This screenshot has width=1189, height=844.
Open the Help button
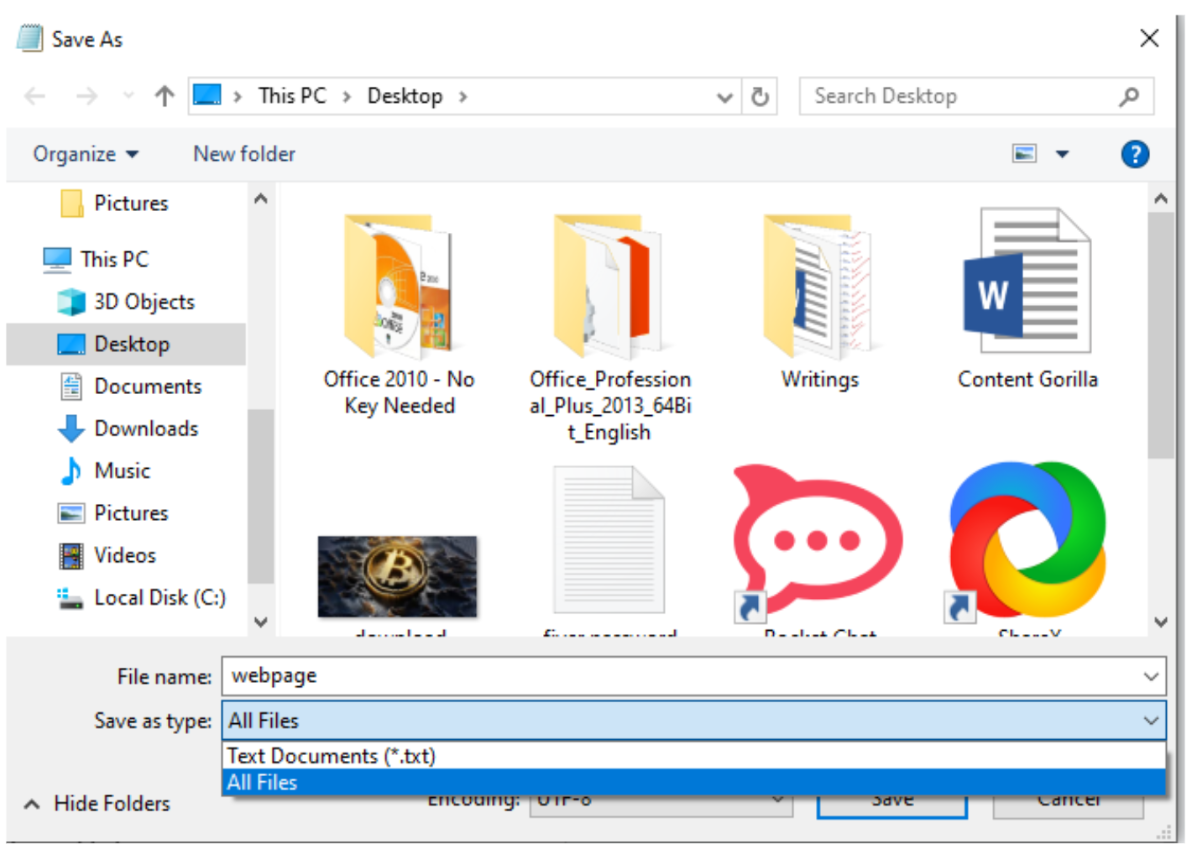click(x=1134, y=154)
